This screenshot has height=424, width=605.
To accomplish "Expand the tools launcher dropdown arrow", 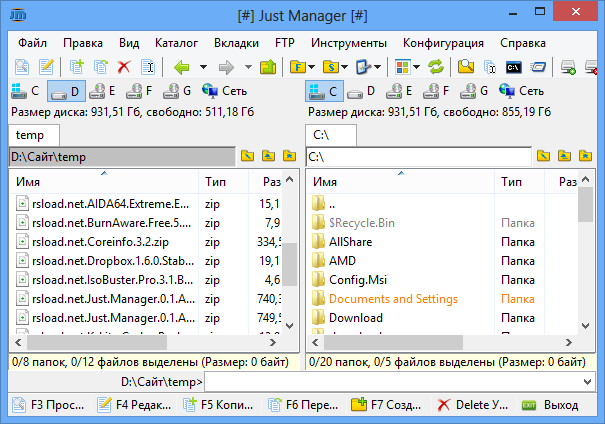I will 378,67.
